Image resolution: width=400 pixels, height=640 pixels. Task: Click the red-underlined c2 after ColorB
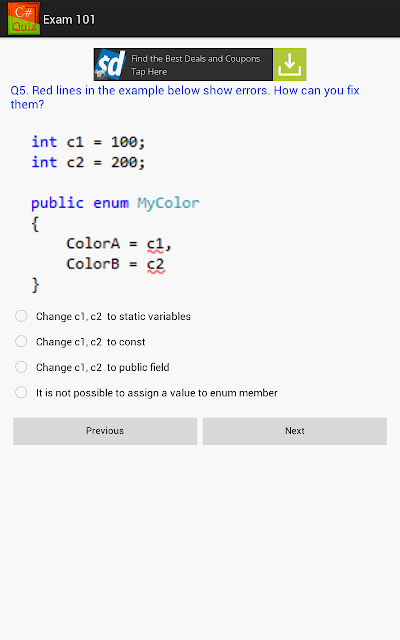[156, 265]
